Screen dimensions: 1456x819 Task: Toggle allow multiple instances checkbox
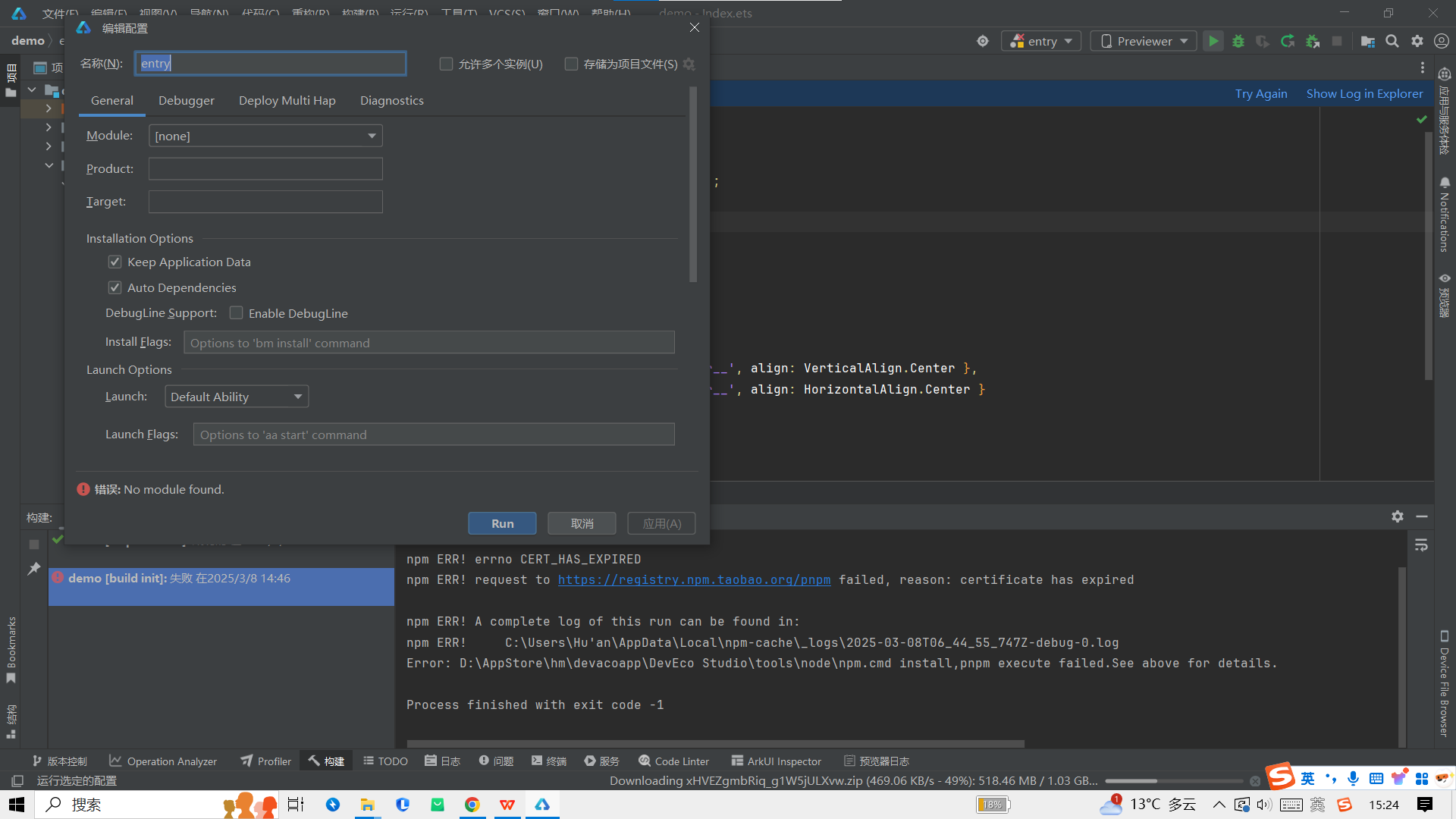click(446, 64)
